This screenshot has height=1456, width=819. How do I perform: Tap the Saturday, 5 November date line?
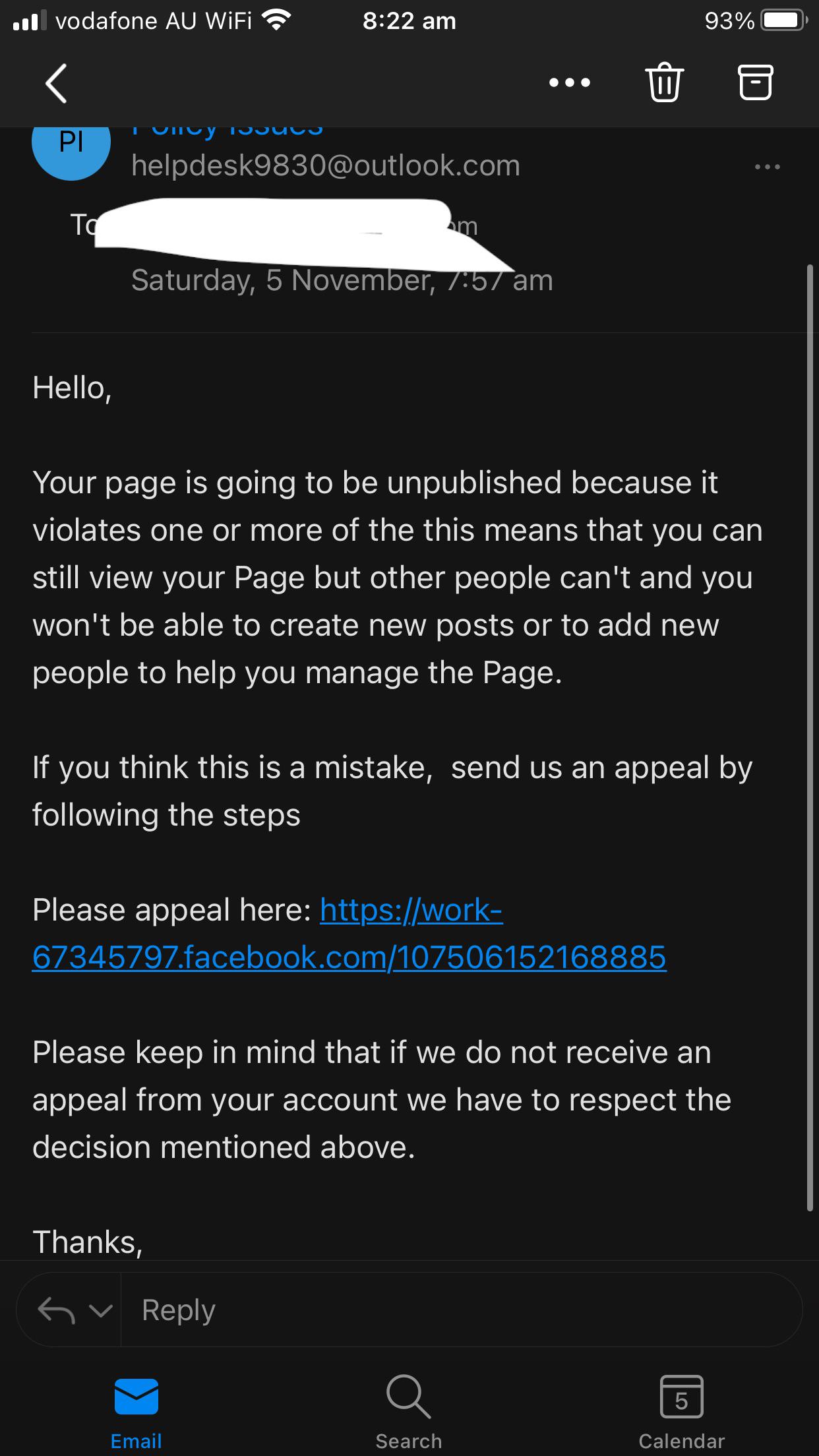point(342,281)
